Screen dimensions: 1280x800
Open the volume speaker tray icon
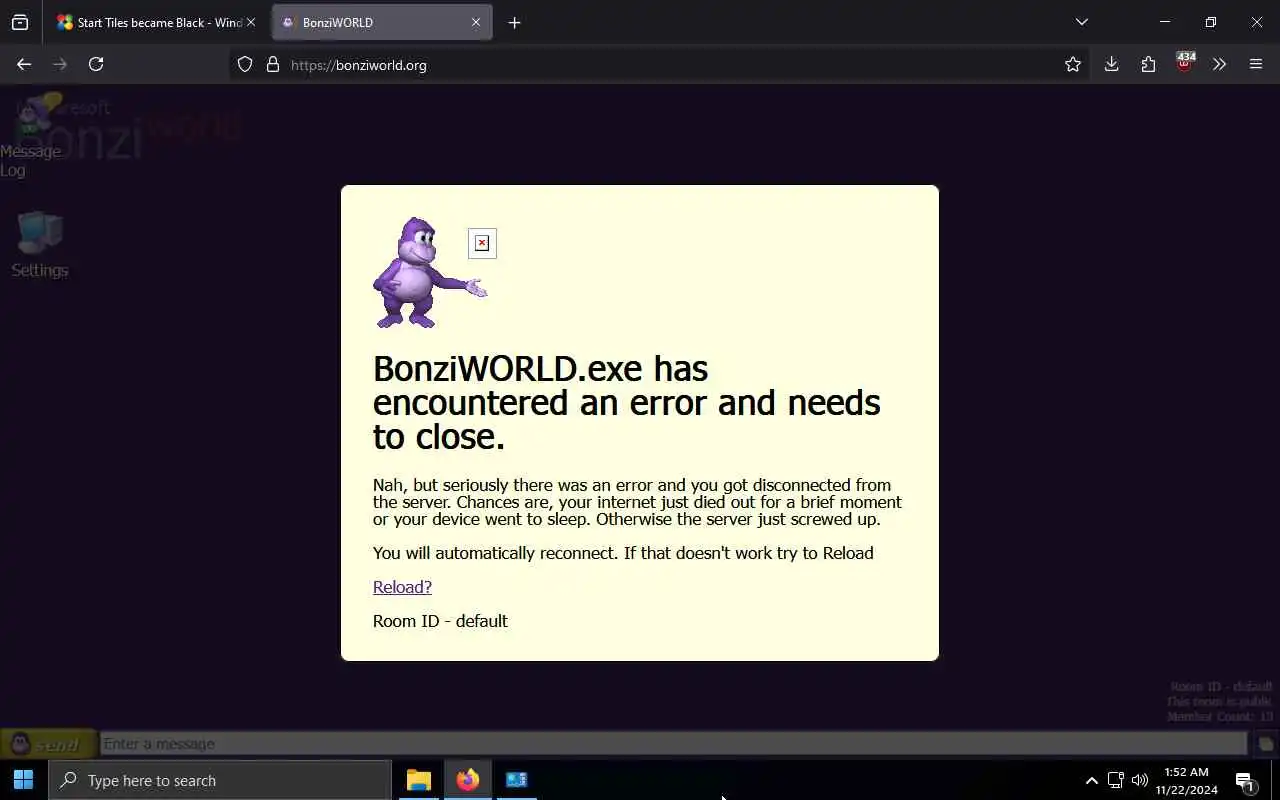point(1140,780)
